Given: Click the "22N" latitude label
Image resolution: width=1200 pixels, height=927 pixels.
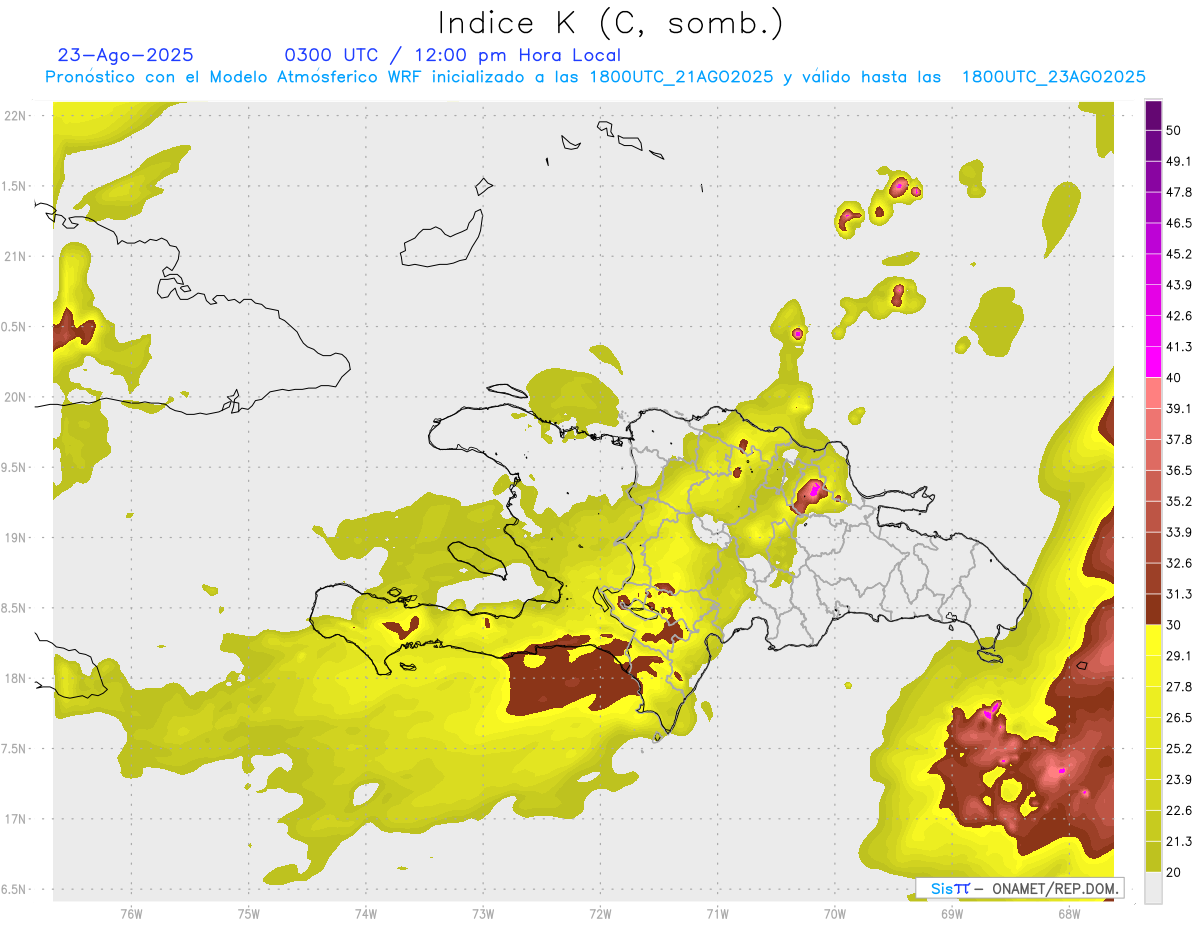Looking at the screenshot, I should [15, 115].
